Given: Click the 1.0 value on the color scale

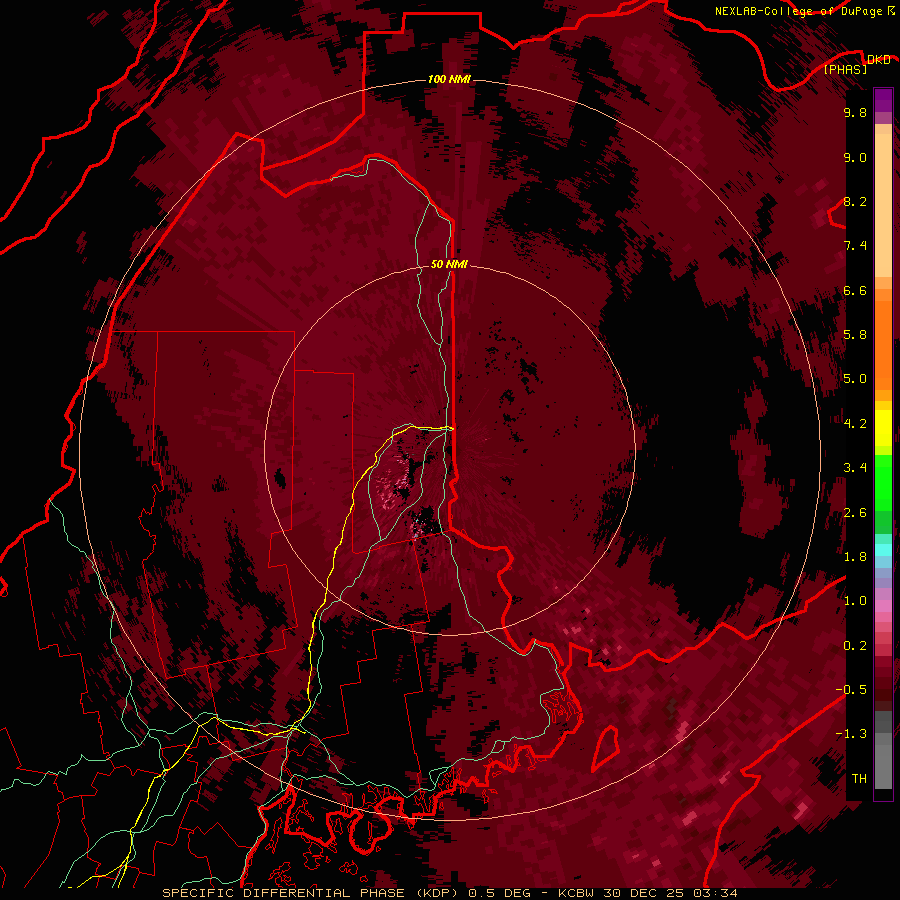Looking at the screenshot, I should 855,601.
